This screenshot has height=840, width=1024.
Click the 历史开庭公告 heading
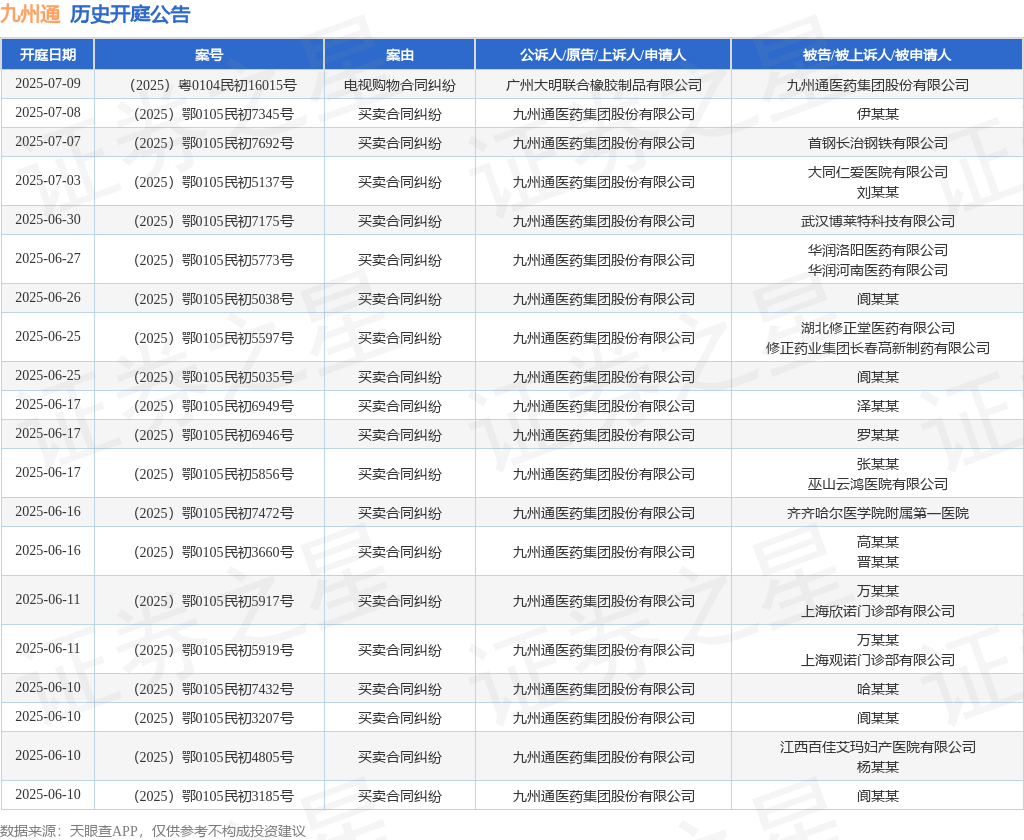tap(130, 14)
